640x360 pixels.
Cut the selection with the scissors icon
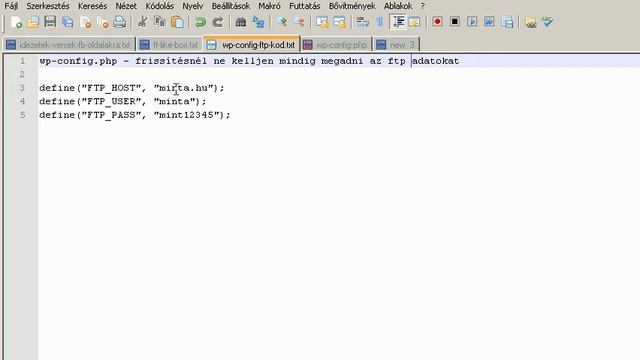142,22
